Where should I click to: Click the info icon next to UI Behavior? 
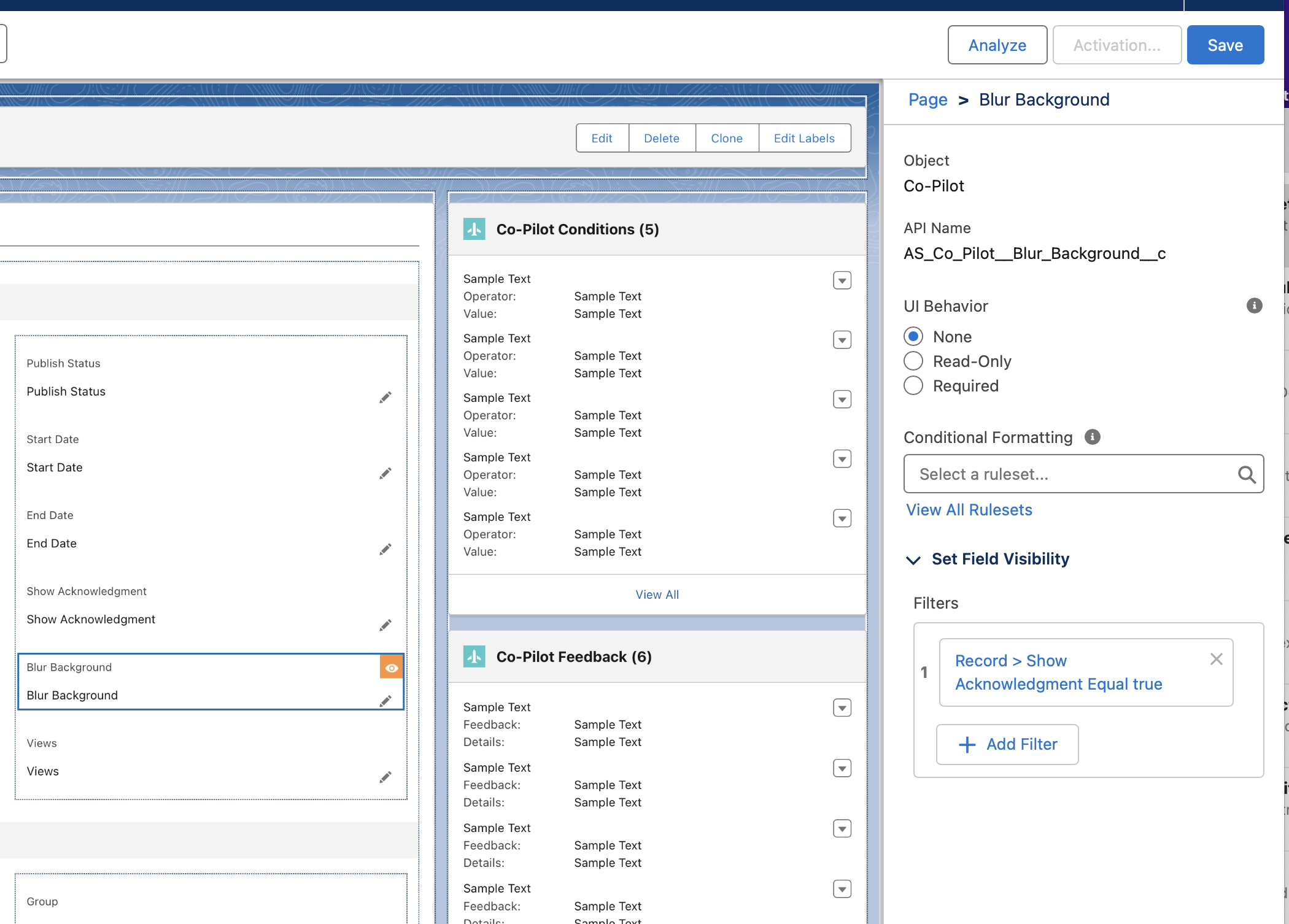[x=1254, y=306]
